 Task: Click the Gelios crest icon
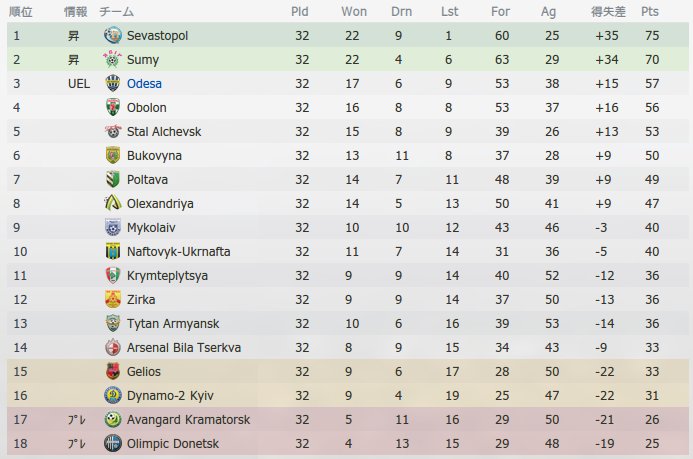tap(113, 371)
